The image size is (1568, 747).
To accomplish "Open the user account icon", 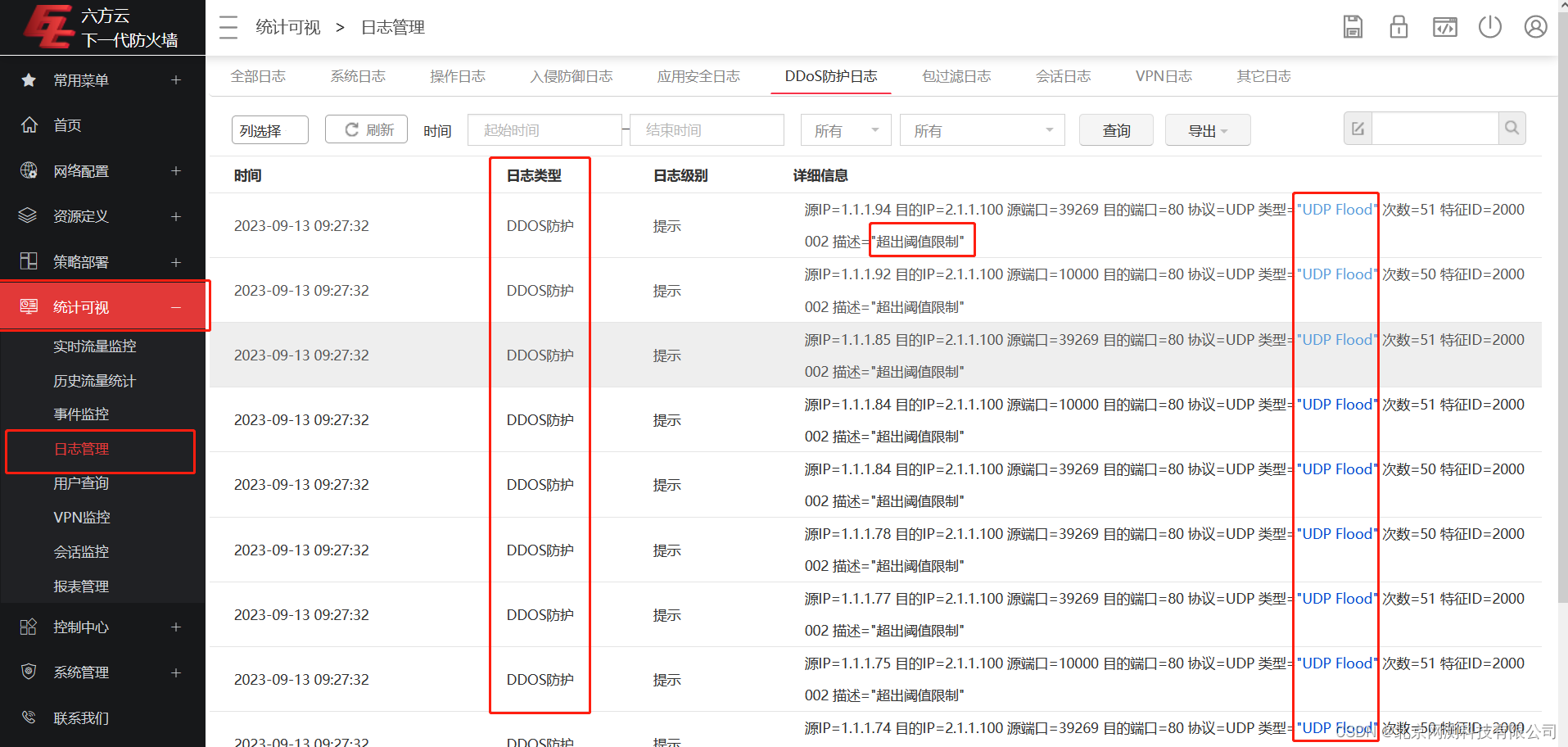I will (x=1535, y=27).
